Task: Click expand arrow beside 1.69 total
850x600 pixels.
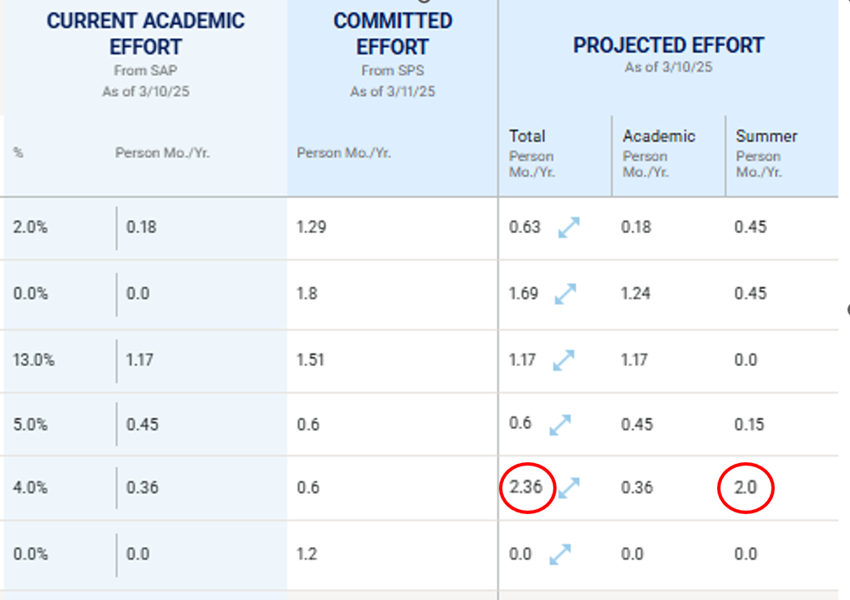Action: click(565, 294)
